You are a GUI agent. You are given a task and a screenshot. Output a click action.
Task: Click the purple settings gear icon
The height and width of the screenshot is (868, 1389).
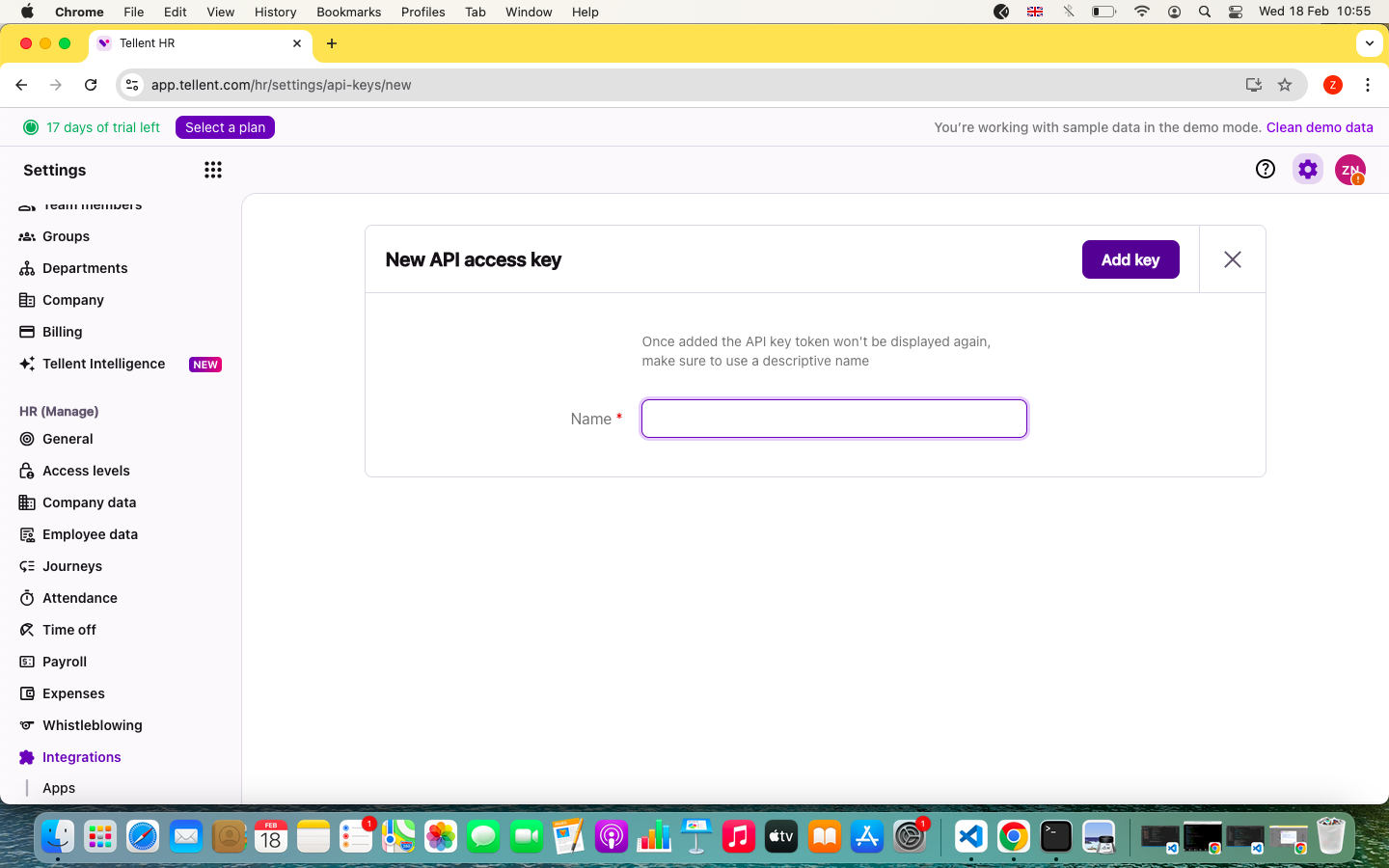(x=1308, y=170)
